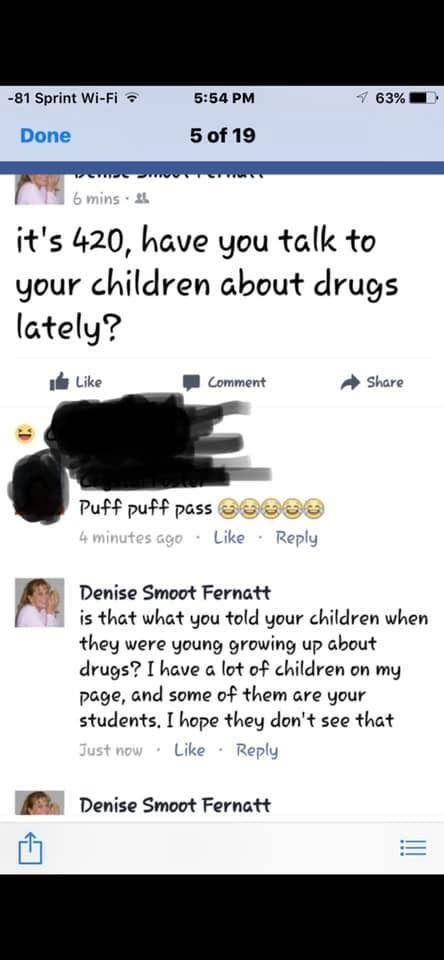Open the list view icon at bottom right

click(413, 849)
